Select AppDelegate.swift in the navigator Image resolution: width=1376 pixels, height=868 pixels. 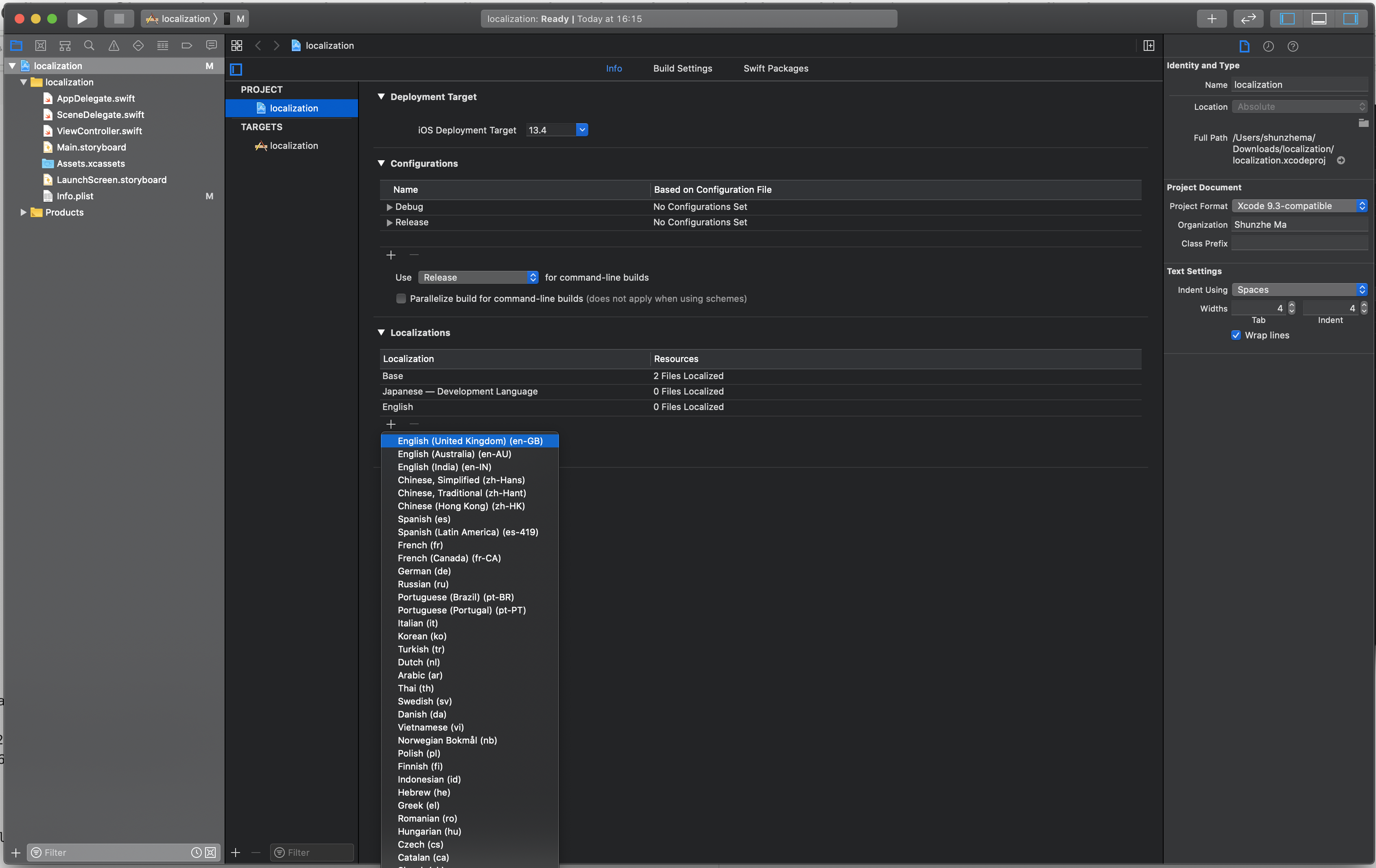point(96,98)
